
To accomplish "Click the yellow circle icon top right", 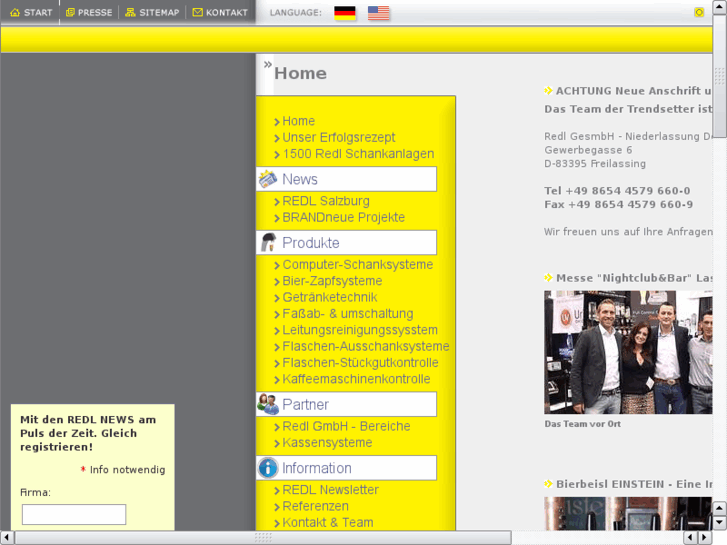I will [699, 13].
